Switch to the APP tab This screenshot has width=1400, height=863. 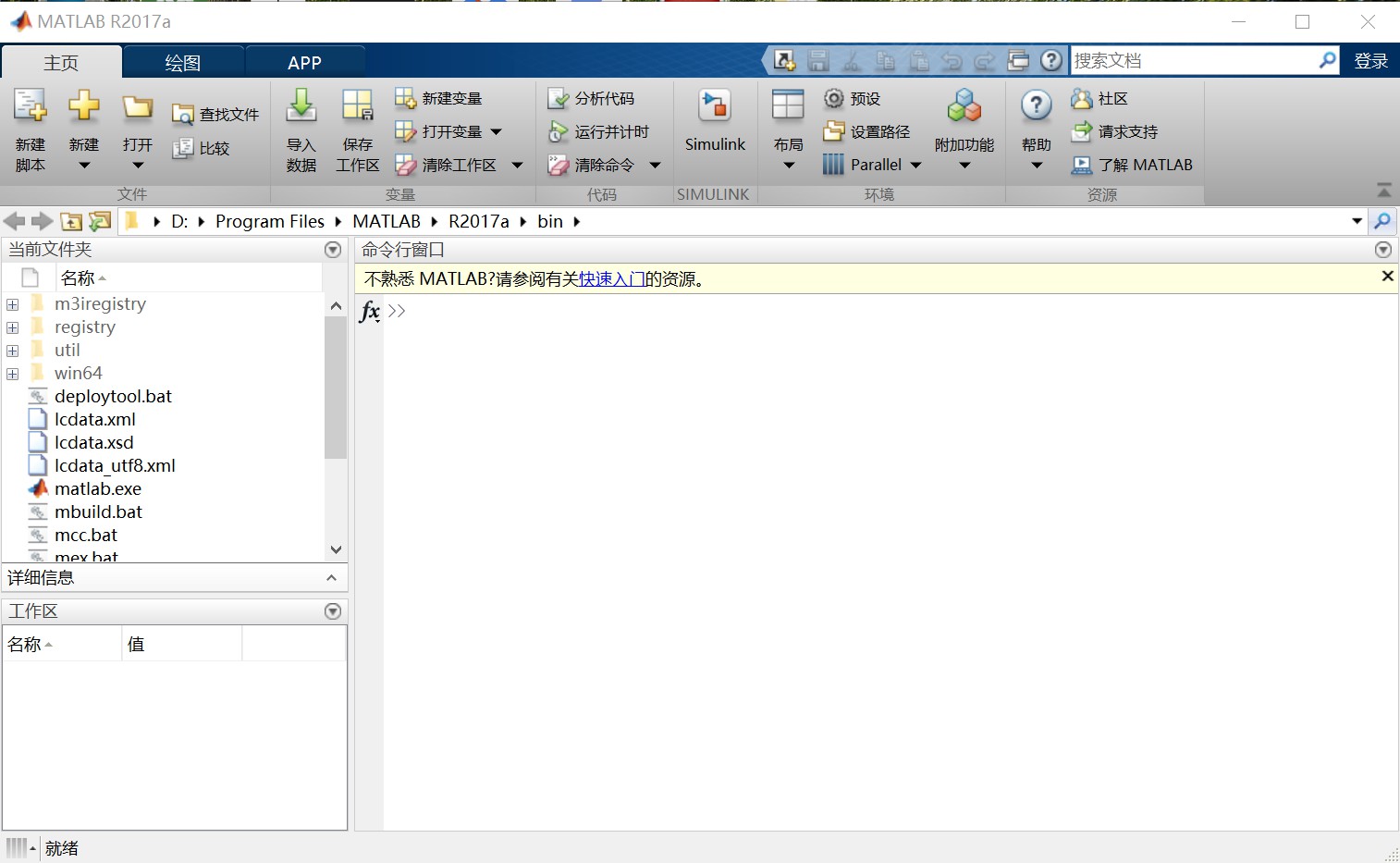coord(304,62)
